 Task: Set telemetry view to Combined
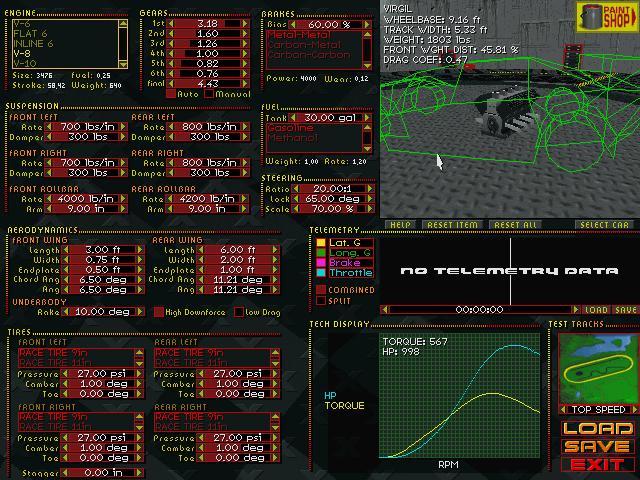[x=321, y=290]
